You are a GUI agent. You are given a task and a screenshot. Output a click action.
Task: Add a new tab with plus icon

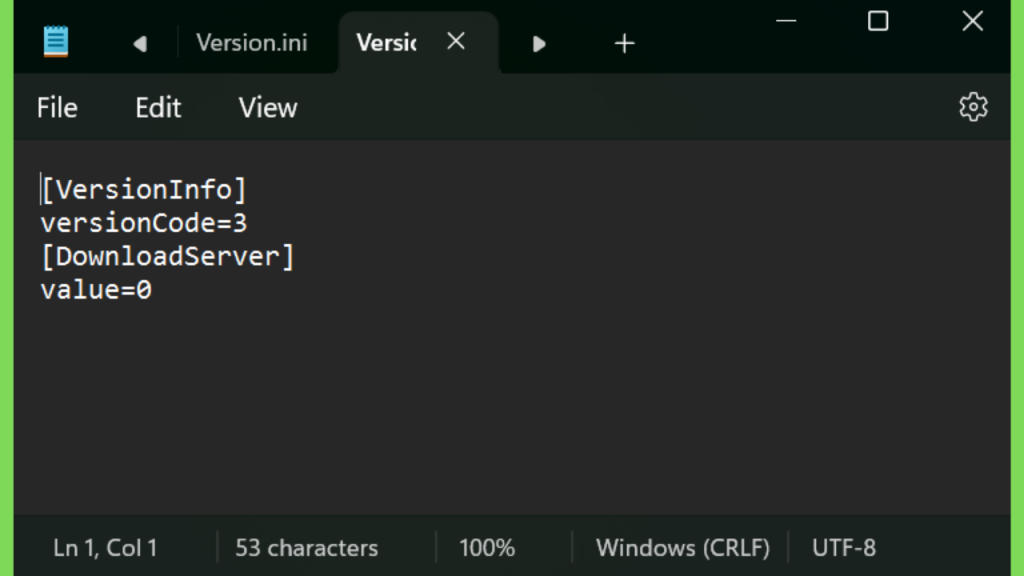(624, 44)
